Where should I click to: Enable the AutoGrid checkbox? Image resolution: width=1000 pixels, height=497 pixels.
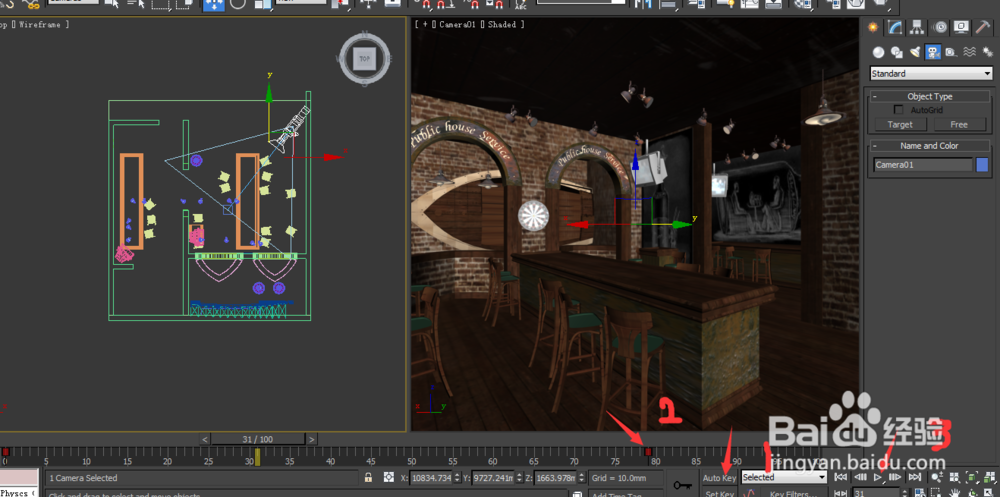pos(899,110)
